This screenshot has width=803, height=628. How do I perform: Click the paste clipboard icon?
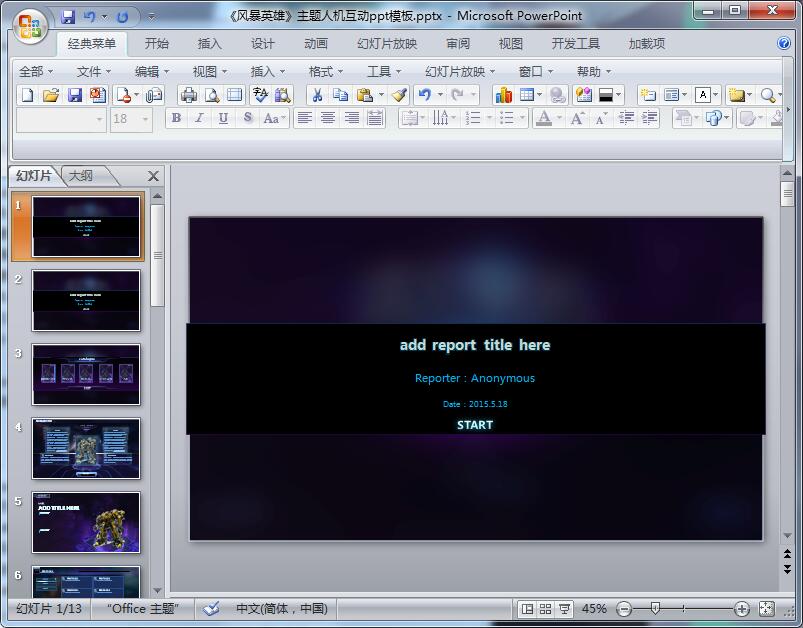[x=364, y=95]
